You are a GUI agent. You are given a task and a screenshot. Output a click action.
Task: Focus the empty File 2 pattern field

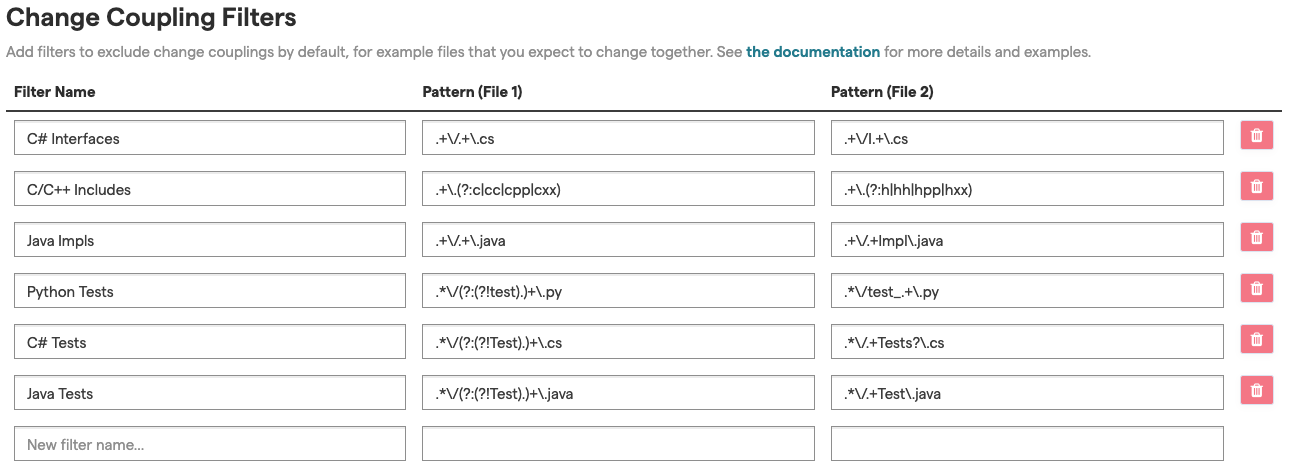pyautogui.click(x=1027, y=444)
